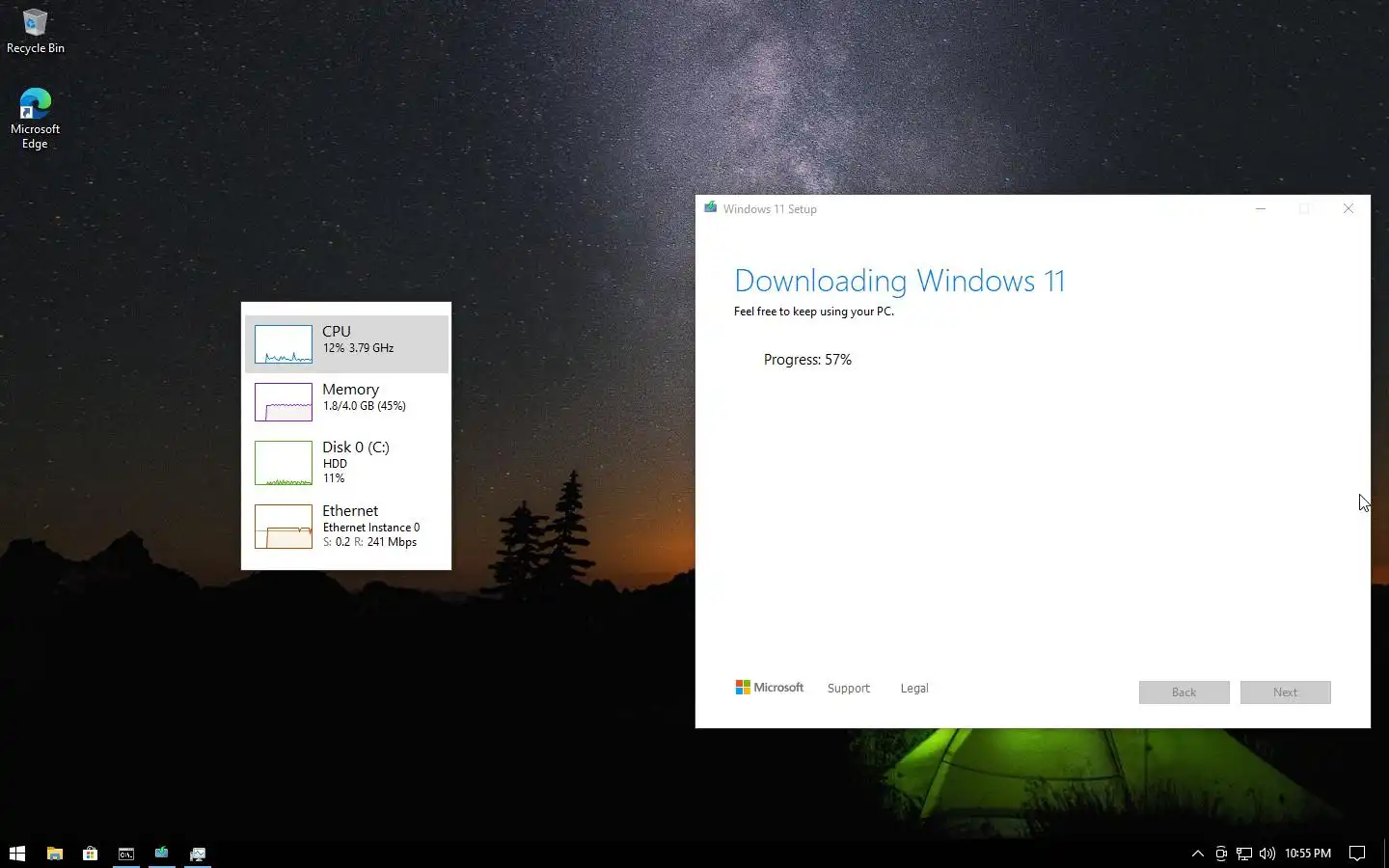Click the 'Ethernet Instance 0' text
The image size is (1389, 868).
point(371,528)
